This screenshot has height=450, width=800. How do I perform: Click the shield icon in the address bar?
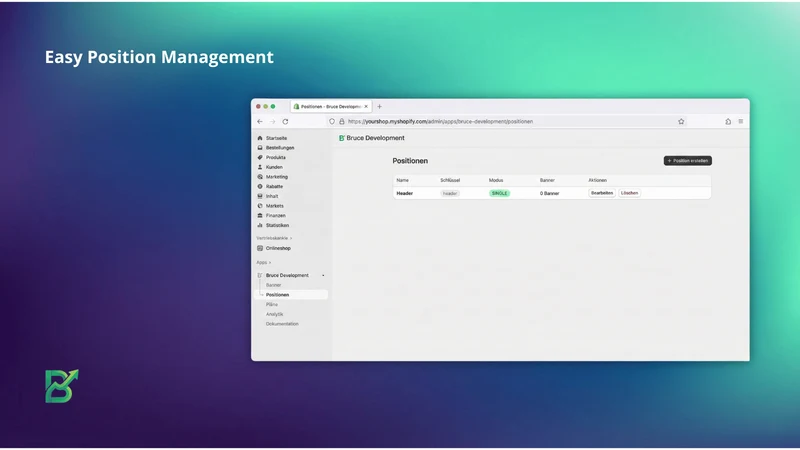(x=332, y=121)
